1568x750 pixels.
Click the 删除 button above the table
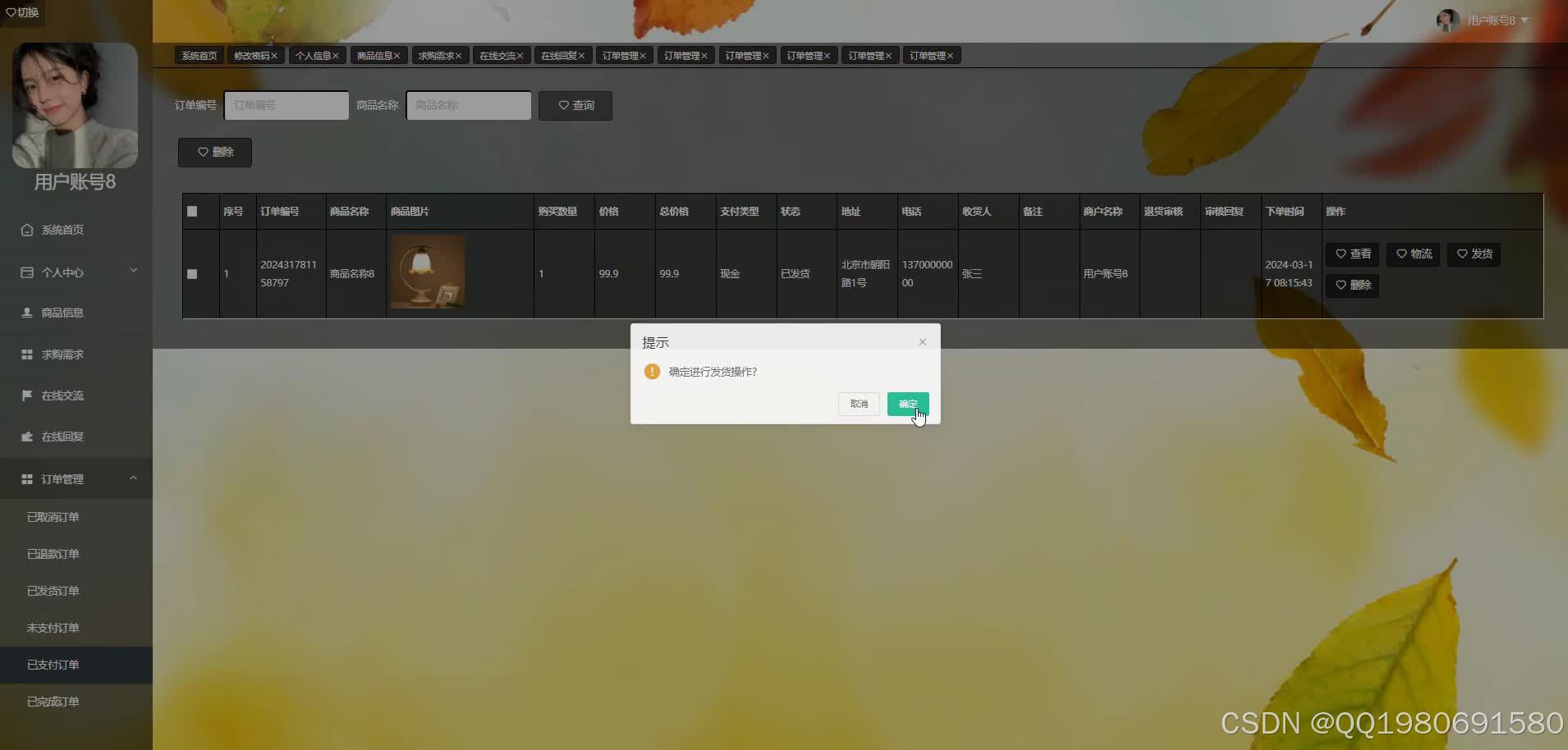click(215, 153)
